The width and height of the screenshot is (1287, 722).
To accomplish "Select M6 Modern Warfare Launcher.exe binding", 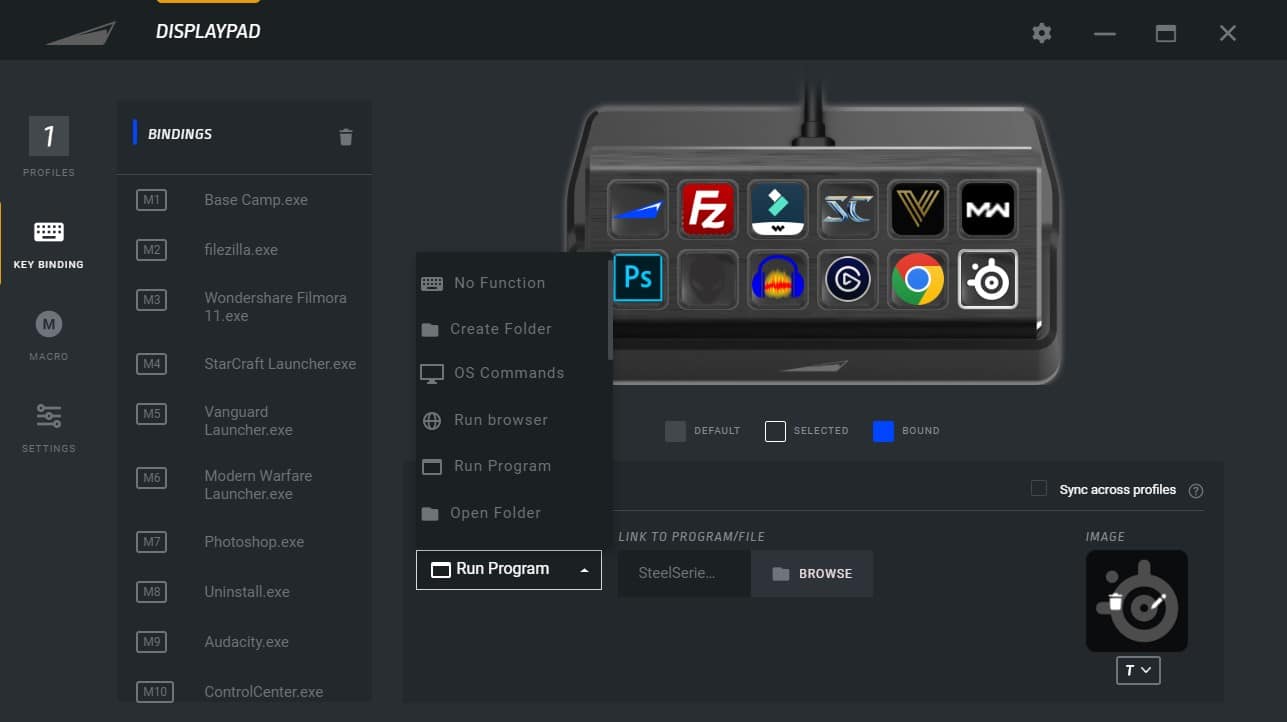I will 244,485.
